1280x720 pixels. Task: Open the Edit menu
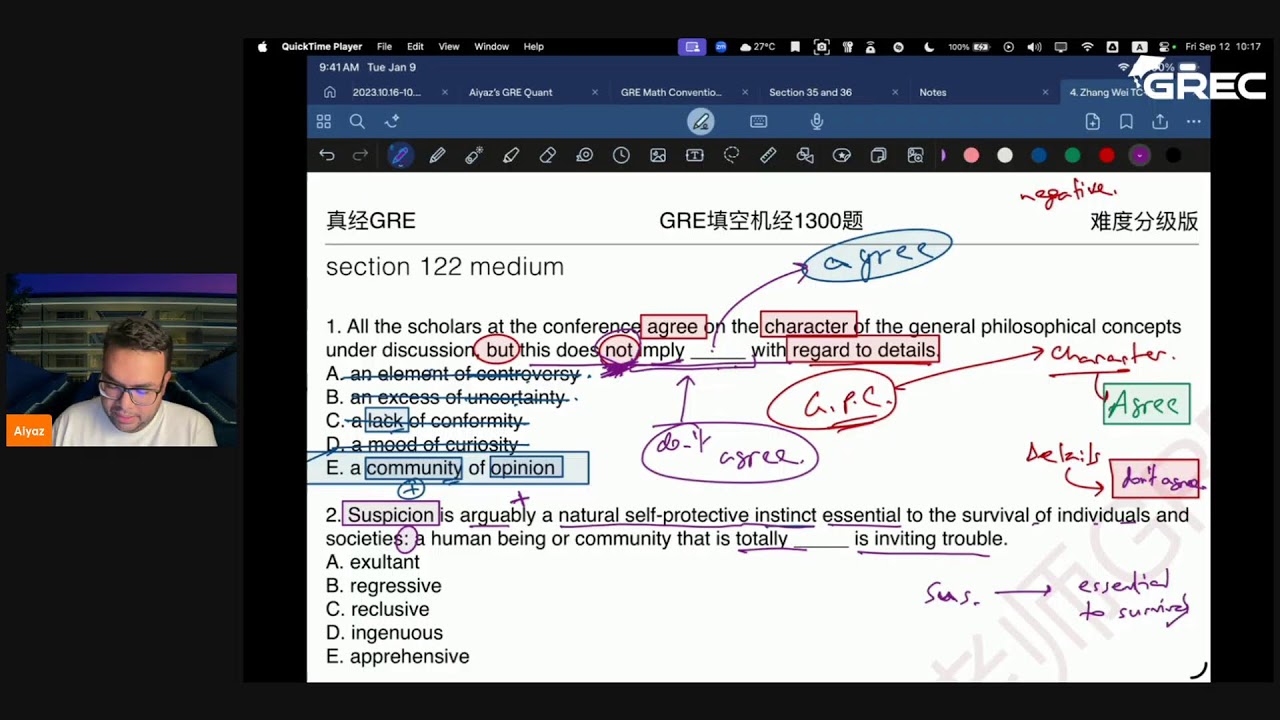tap(415, 47)
